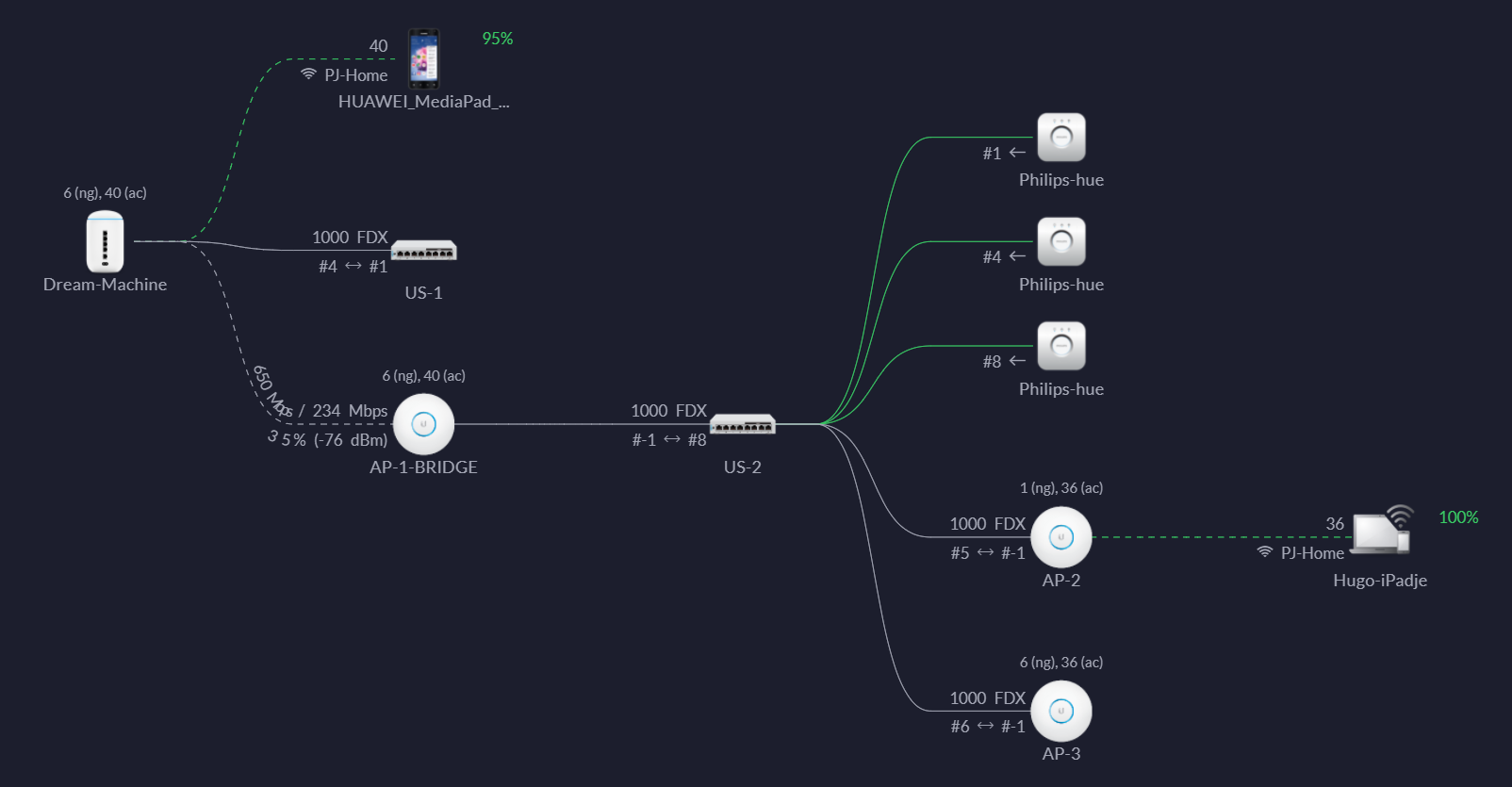This screenshot has width=1512, height=787.
Task: Click the WiFi icon beside HUAWEI's PJ-Home
Action: click(308, 74)
